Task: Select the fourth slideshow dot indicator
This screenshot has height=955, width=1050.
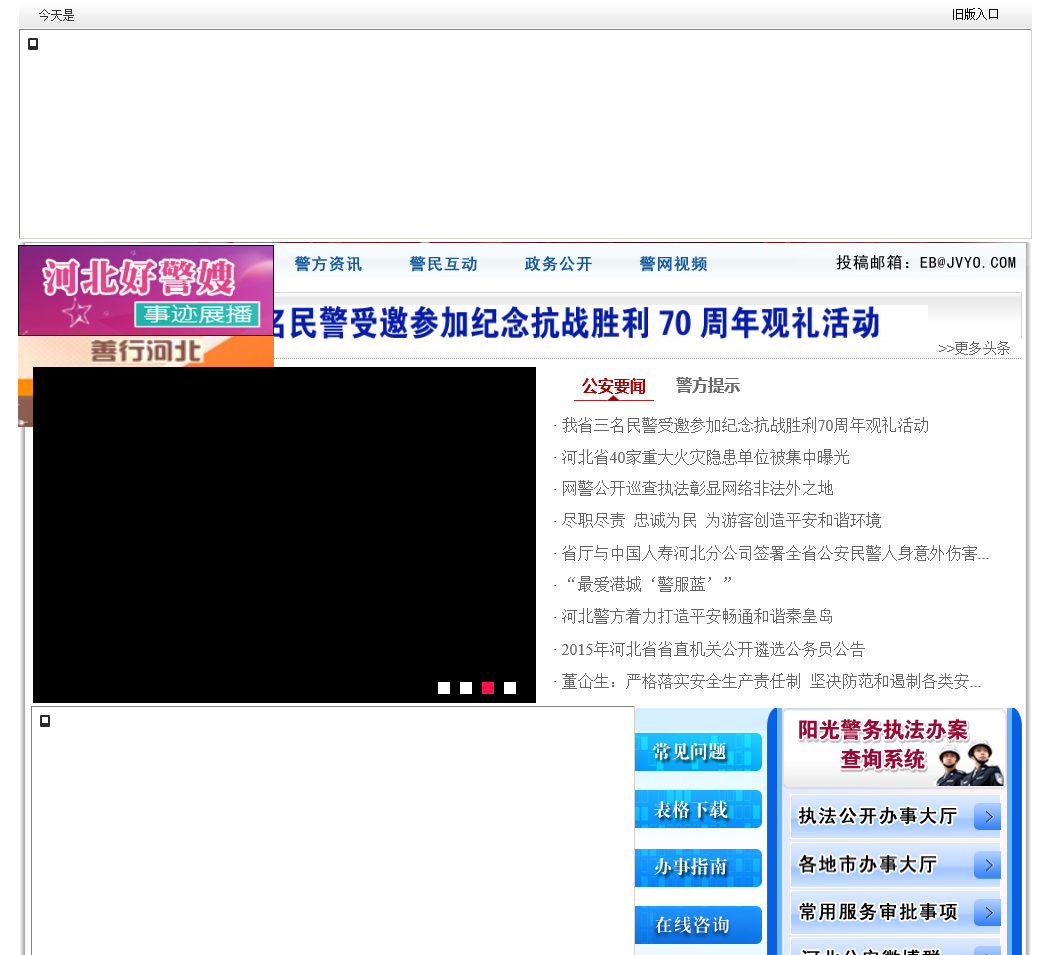Action: coord(510,688)
